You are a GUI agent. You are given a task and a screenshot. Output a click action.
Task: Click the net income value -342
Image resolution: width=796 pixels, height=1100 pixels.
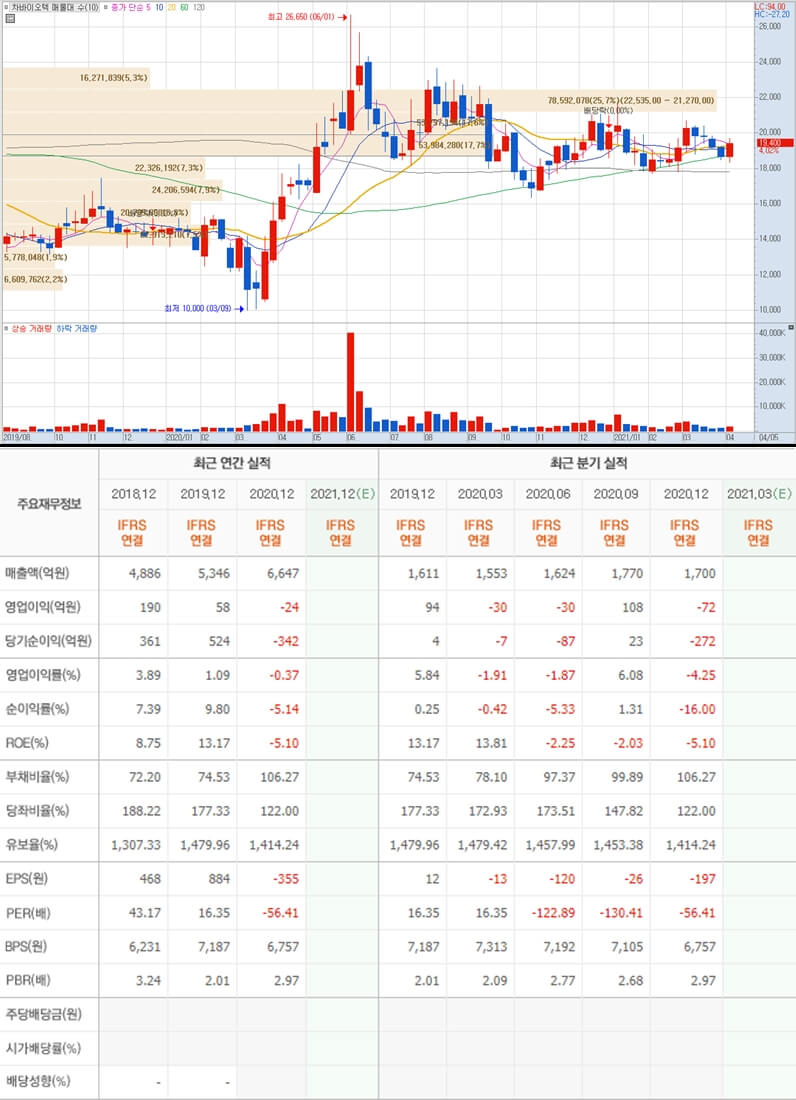point(285,640)
